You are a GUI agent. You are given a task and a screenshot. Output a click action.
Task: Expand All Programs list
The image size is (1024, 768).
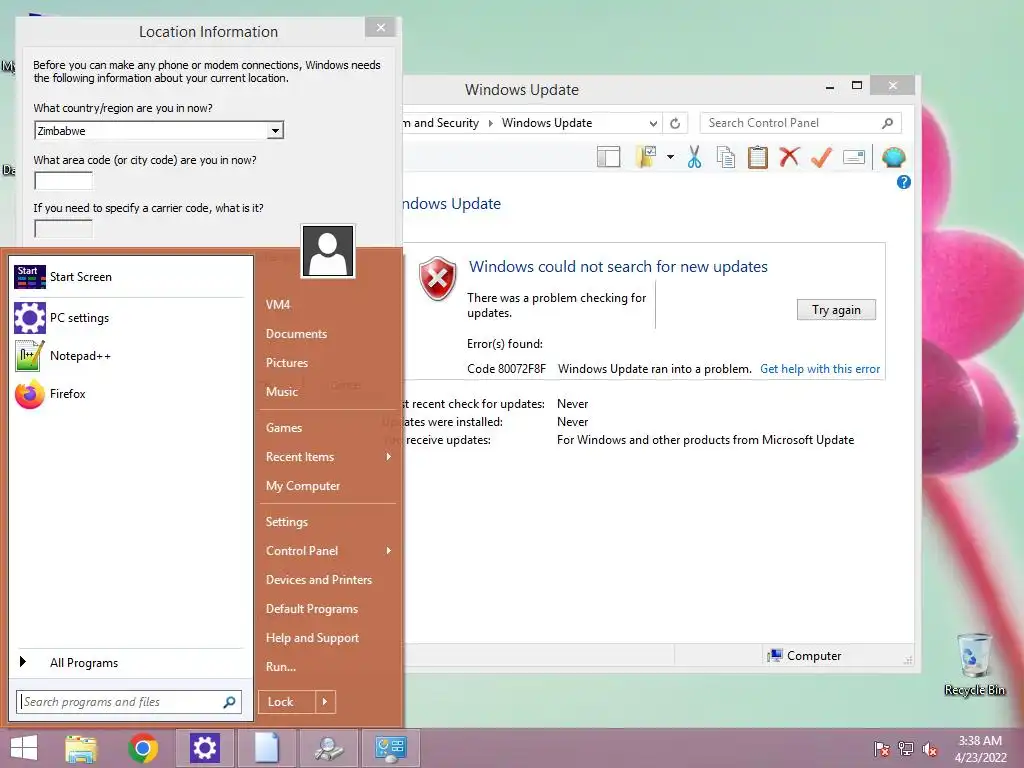[x=131, y=663]
